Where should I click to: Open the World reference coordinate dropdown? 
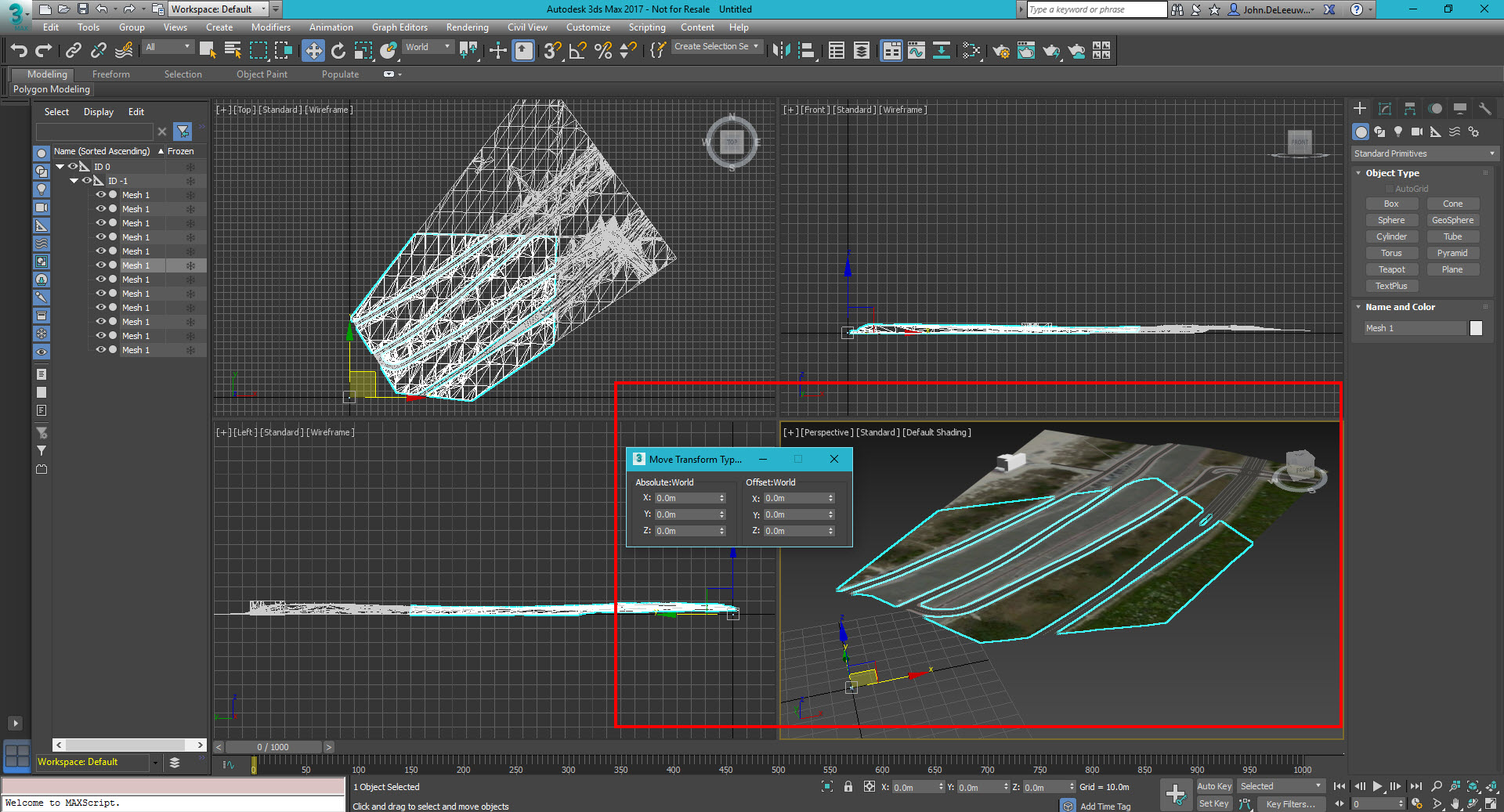click(428, 47)
